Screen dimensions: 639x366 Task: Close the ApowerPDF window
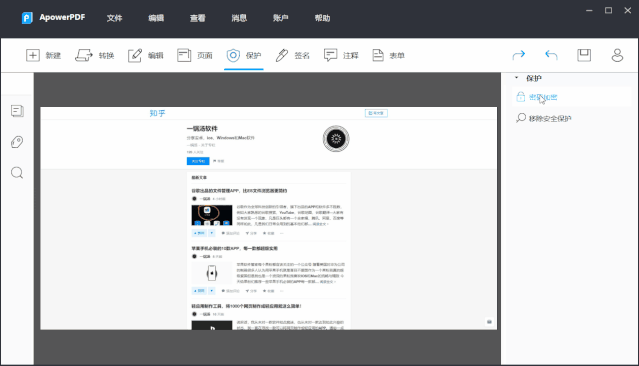point(628,11)
